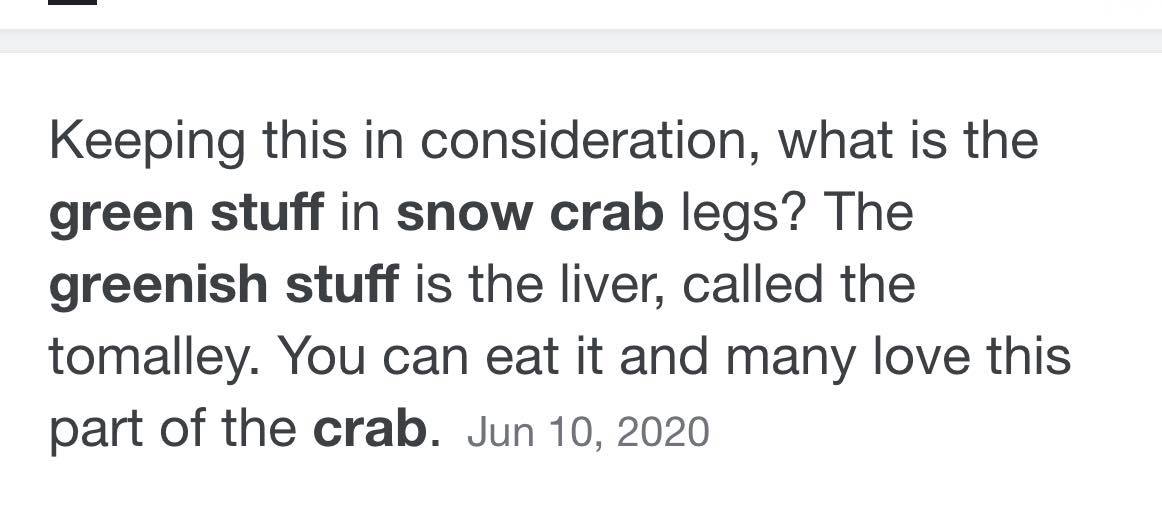Click the words 'called the' in the third line
The image size is (1162, 511).
[x=799, y=285]
